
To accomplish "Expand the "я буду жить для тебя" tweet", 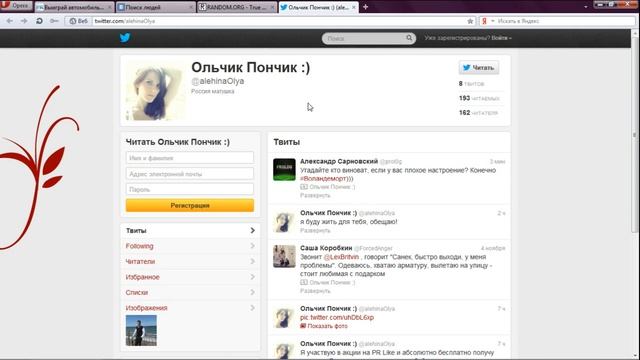I will 315,231.
